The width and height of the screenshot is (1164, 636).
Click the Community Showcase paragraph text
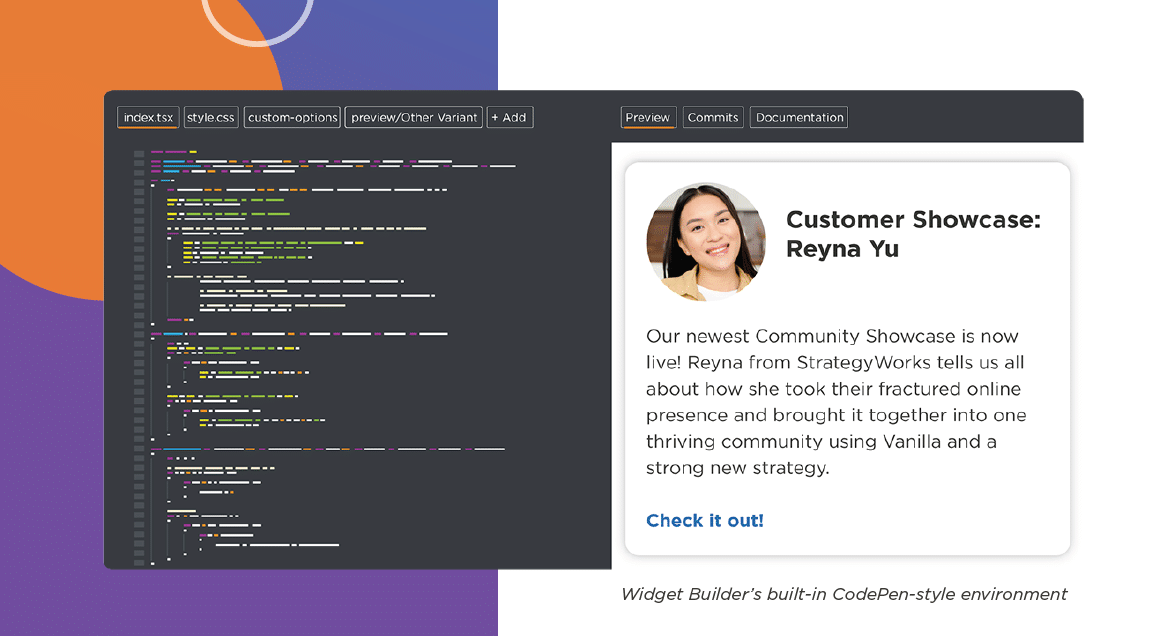[835, 402]
